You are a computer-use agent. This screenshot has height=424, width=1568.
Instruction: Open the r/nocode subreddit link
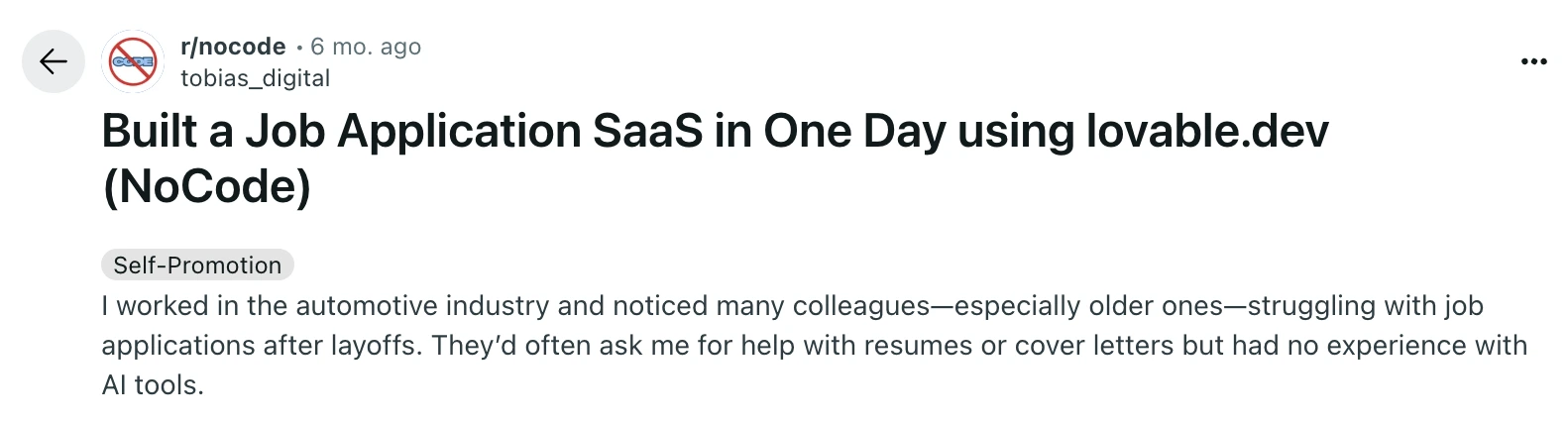coord(233,47)
